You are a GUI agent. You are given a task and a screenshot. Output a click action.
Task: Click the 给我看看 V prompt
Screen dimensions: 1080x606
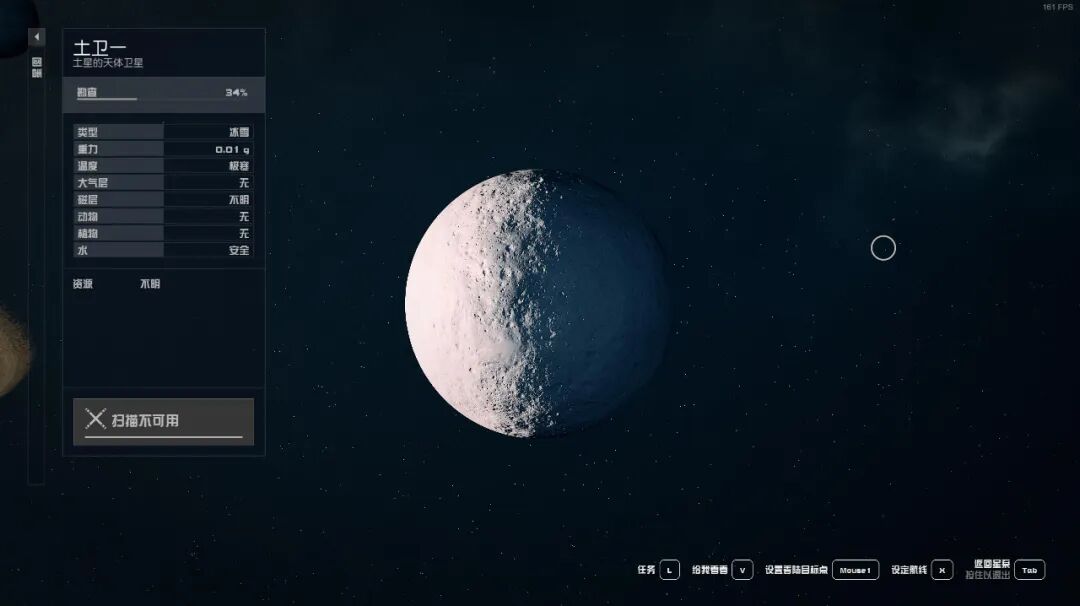tap(723, 570)
